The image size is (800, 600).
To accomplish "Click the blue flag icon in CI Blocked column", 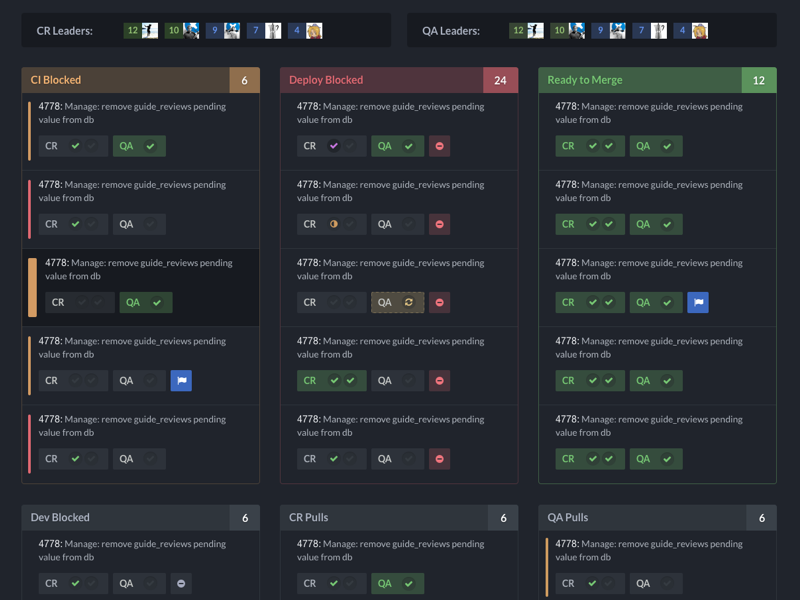I will 181,380.
